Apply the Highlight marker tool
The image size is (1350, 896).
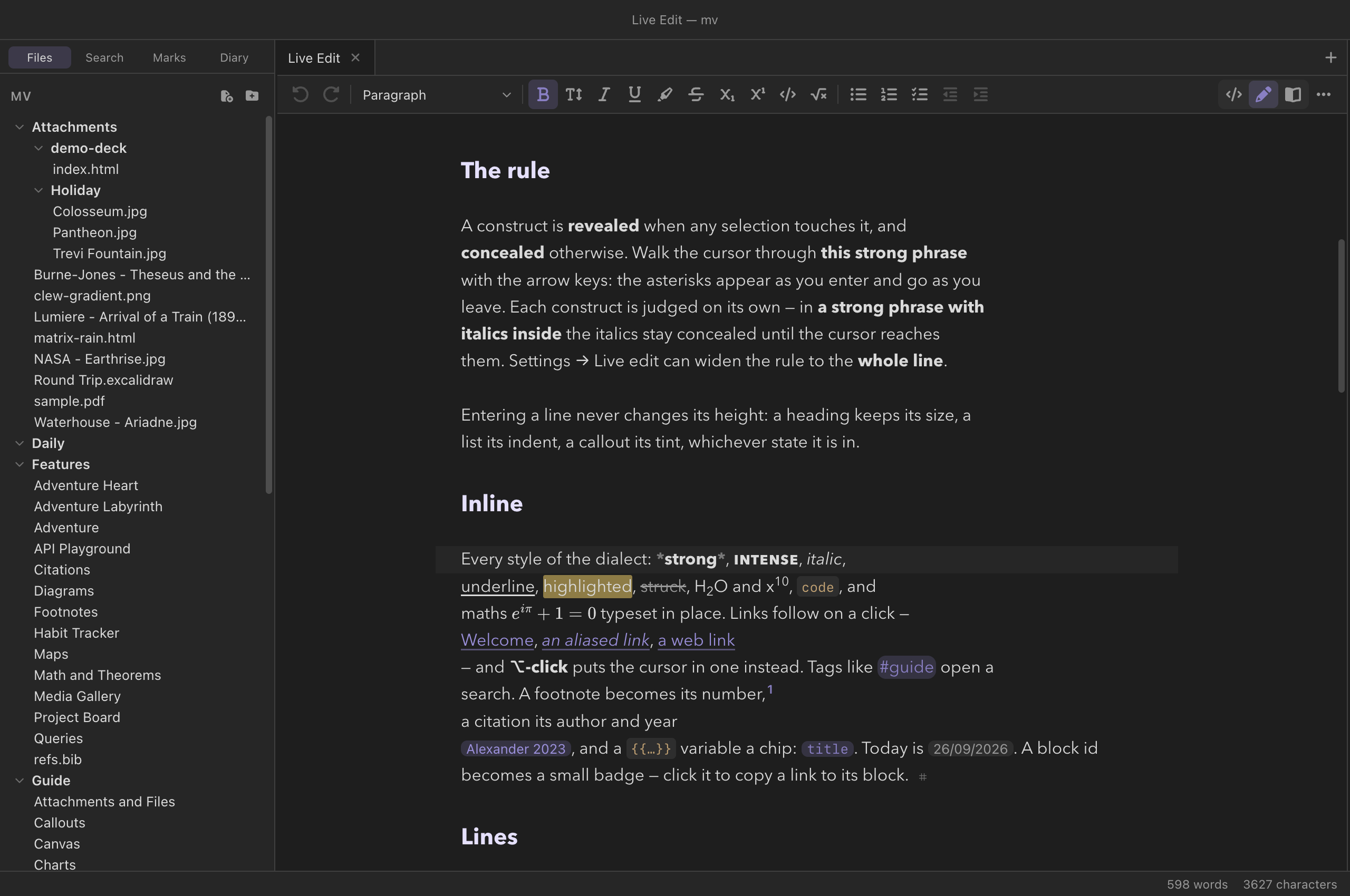(664, 94)
